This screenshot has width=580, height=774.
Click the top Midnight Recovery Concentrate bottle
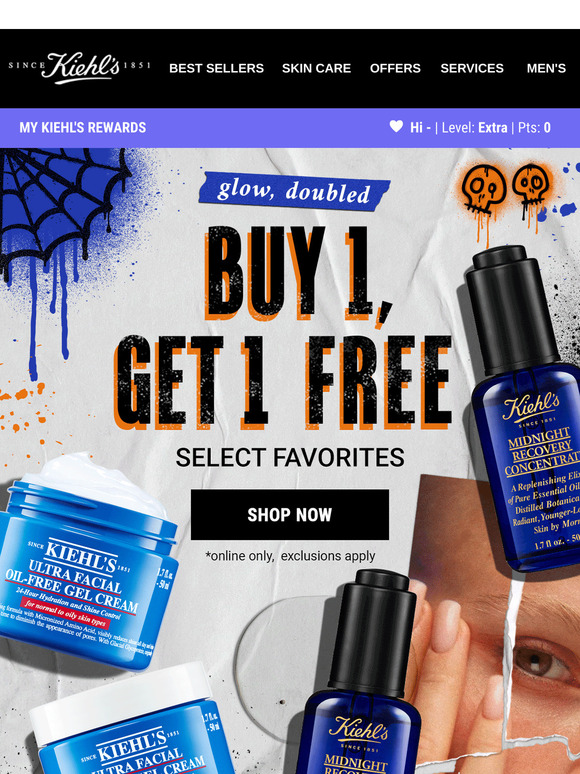524,405
